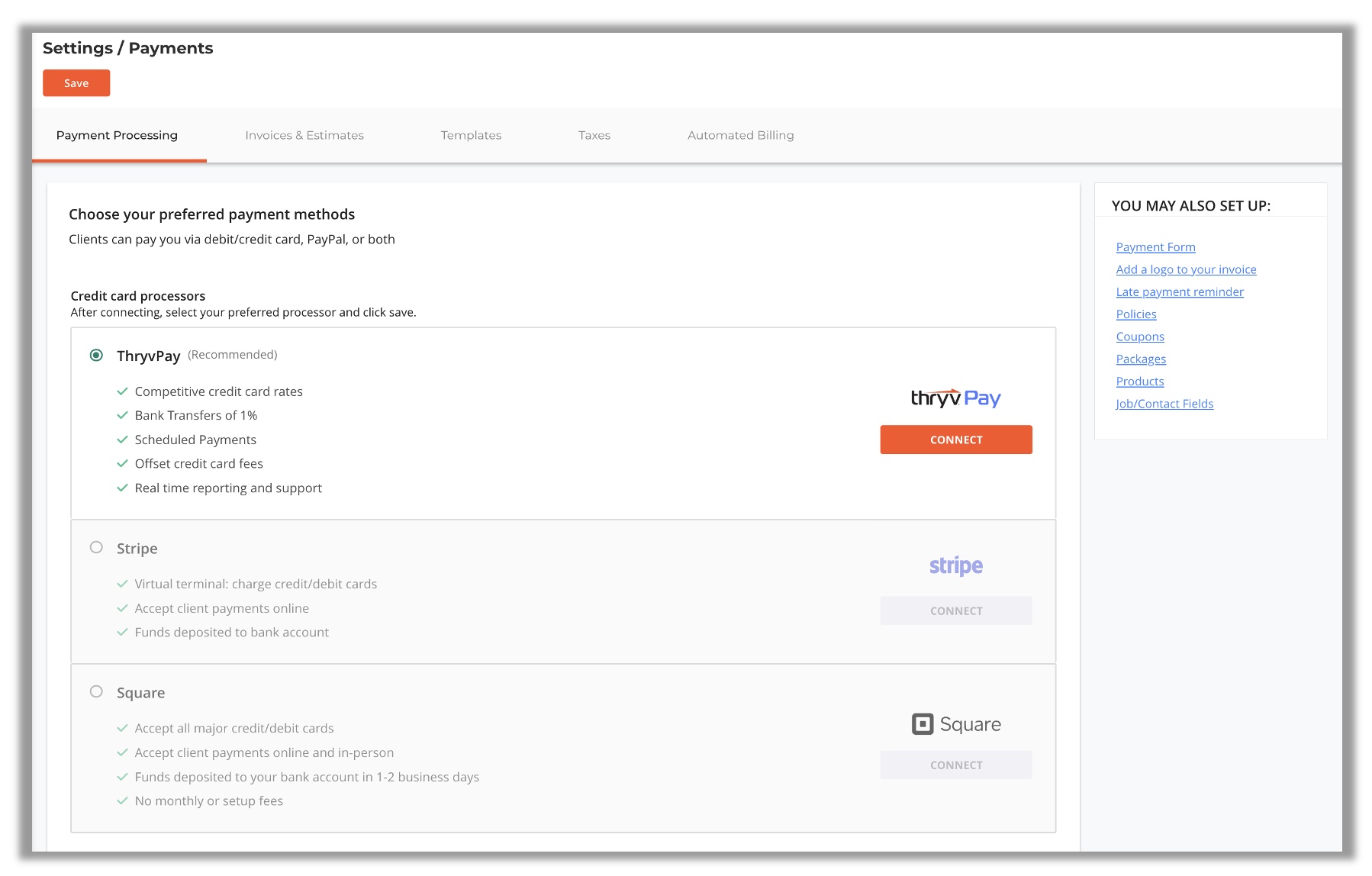Follow the Add a logo to your invoice link
Viewport: 1372px width, 876px height.
point(1186,269)
